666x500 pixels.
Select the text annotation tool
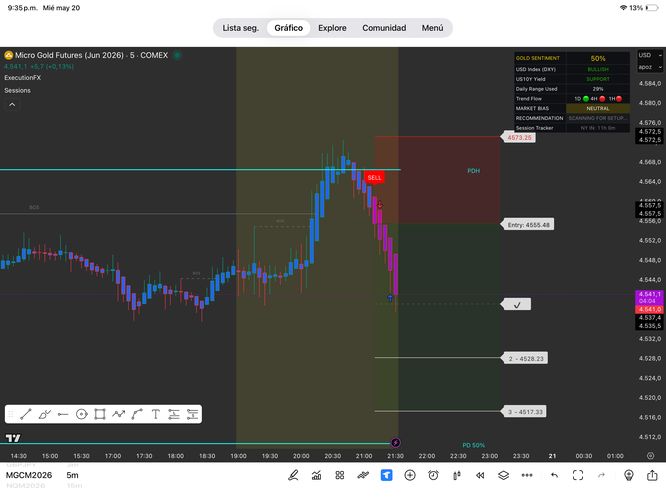(155, 414)
